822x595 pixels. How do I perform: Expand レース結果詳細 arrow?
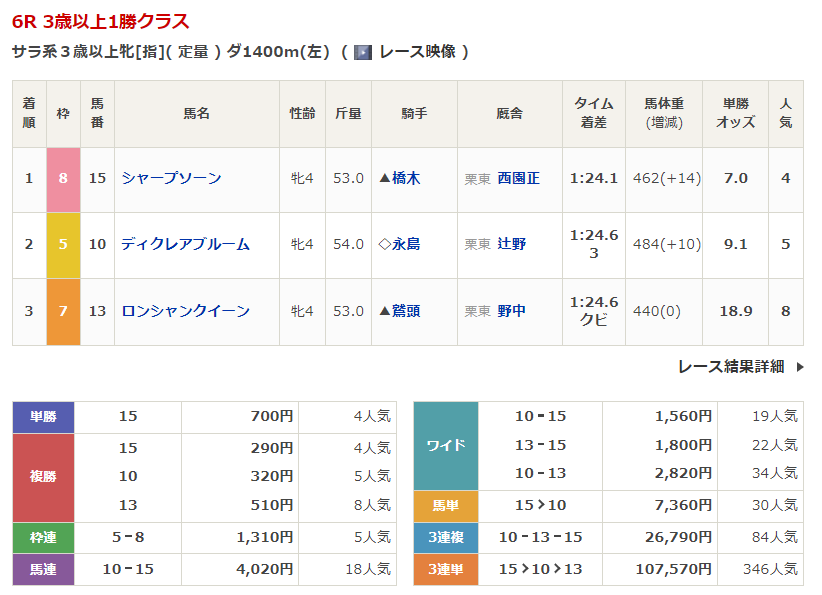click(x=799, y=367)
